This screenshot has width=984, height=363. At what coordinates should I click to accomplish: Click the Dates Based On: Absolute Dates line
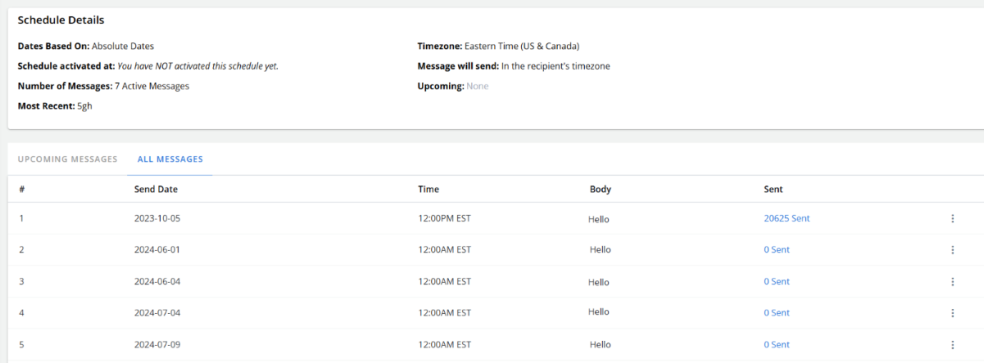86,46
